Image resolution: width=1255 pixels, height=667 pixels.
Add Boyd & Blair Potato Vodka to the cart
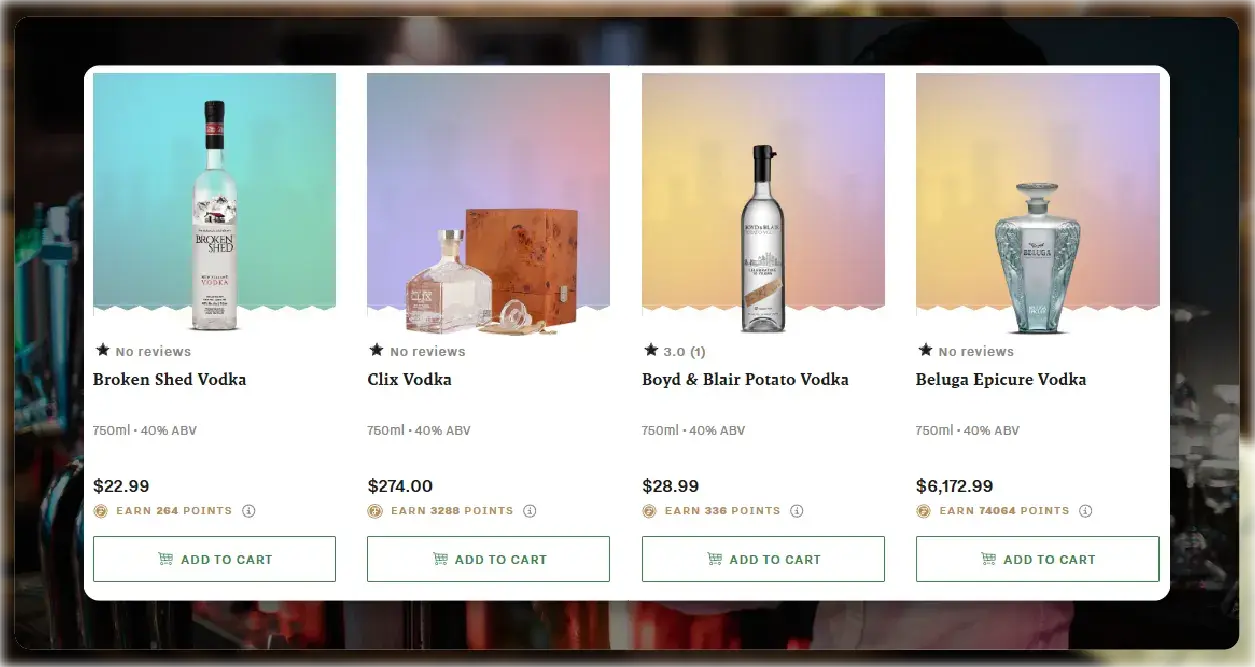[x=763, y=559]
